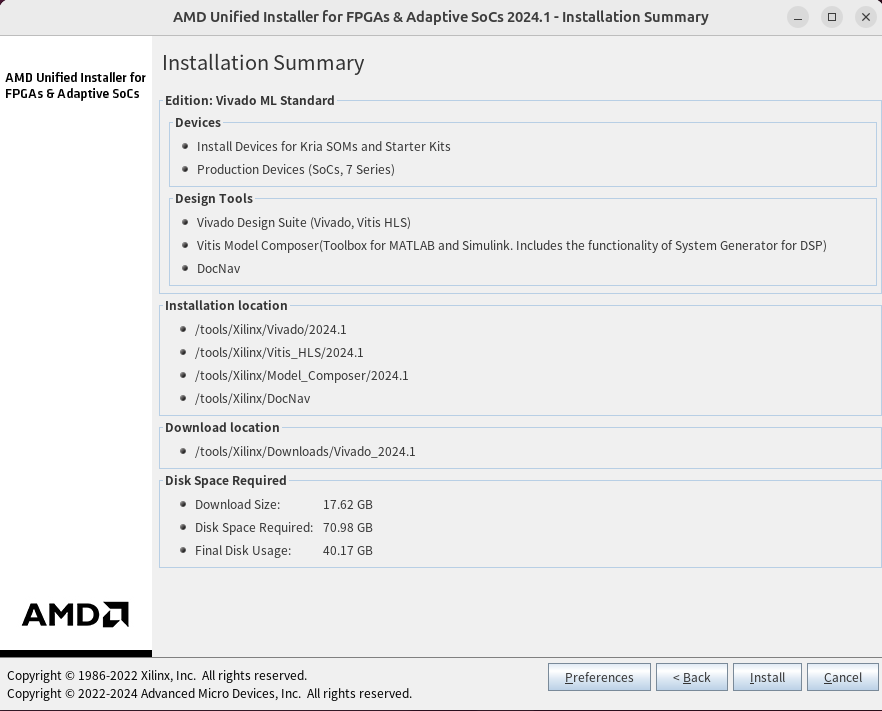Click the 17.62 GB download size value
Viewport: 882px width, 711px height.
[347, 504]
